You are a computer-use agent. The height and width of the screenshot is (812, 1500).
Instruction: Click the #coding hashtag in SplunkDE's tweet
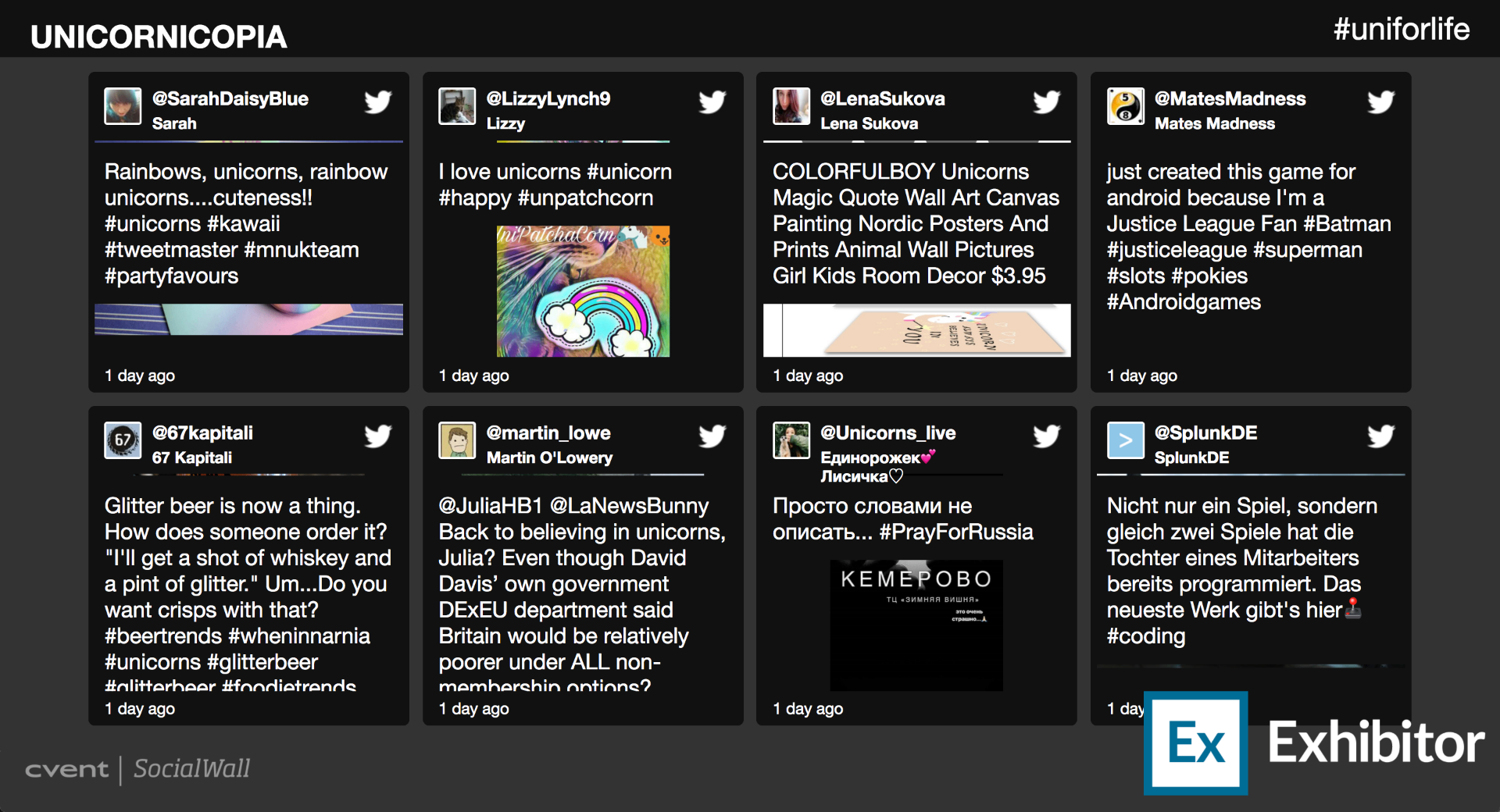[x=1146, y=636]
